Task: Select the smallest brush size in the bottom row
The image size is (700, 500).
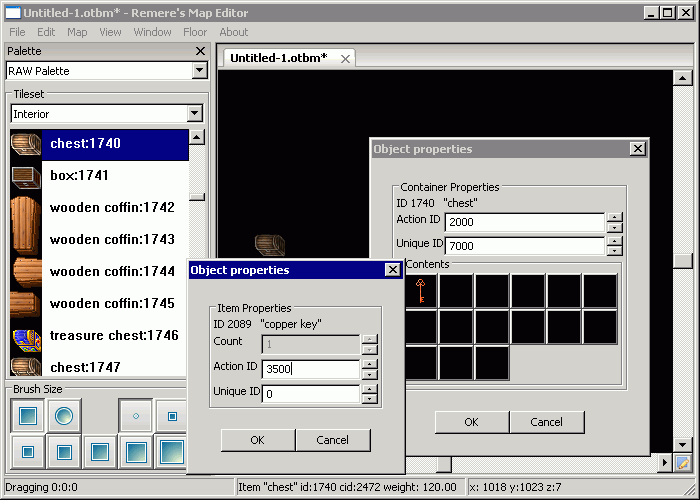Action: [28, 452]
